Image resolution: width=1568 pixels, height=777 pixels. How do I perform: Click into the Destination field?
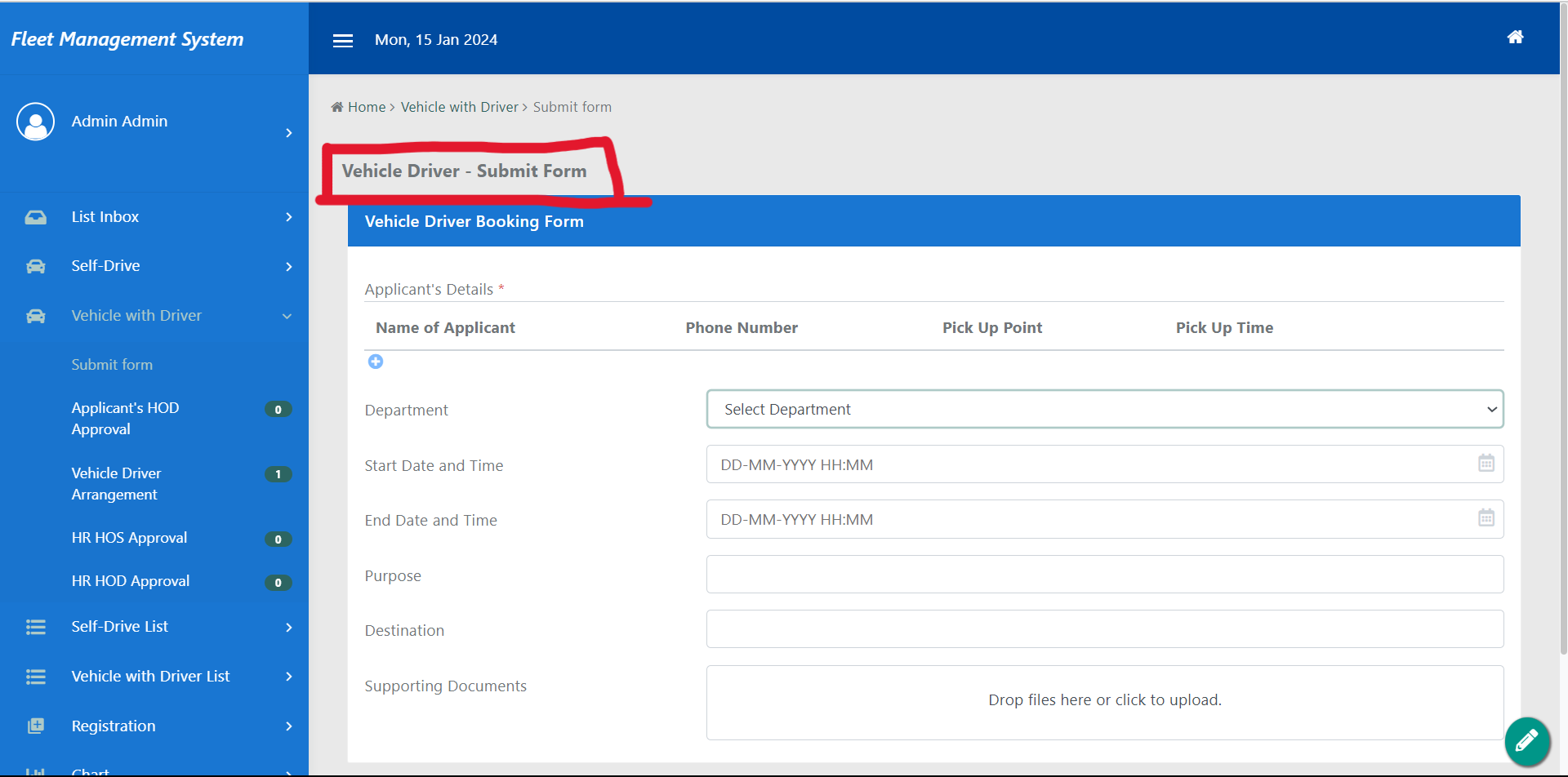click(x=1105, y=629)
